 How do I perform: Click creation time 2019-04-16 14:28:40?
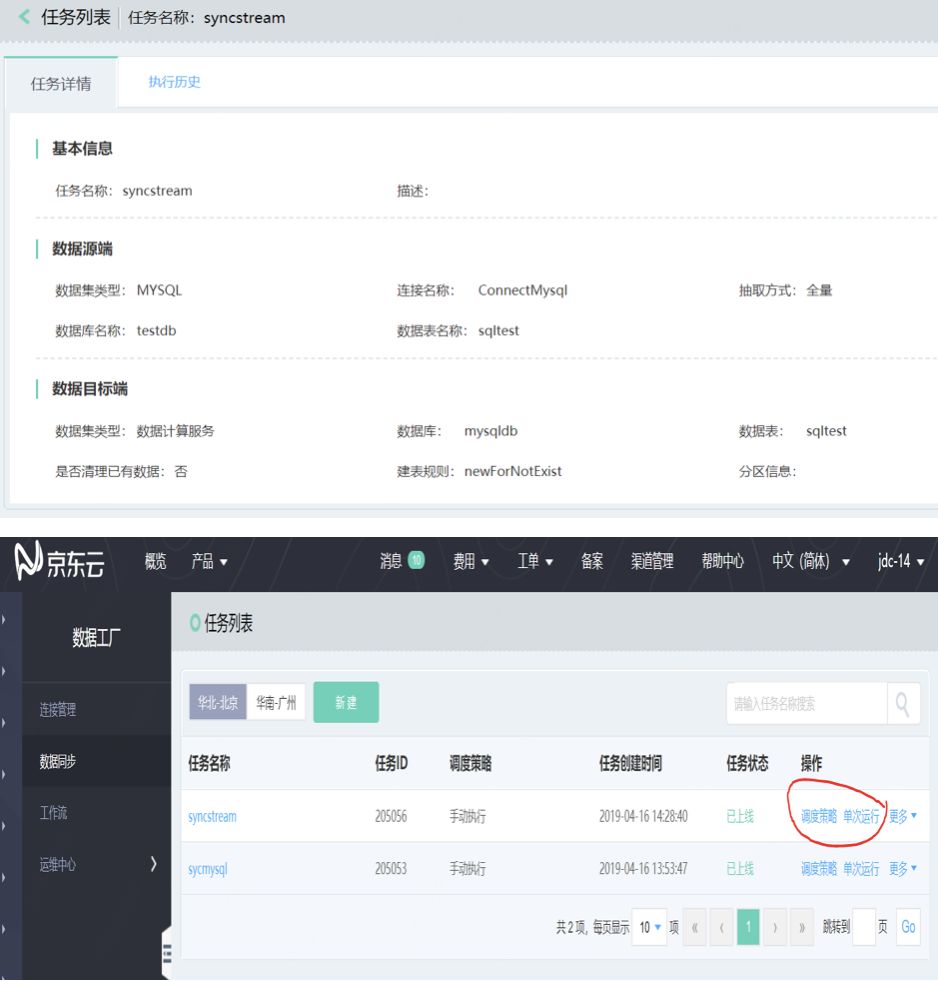[643, 816]
